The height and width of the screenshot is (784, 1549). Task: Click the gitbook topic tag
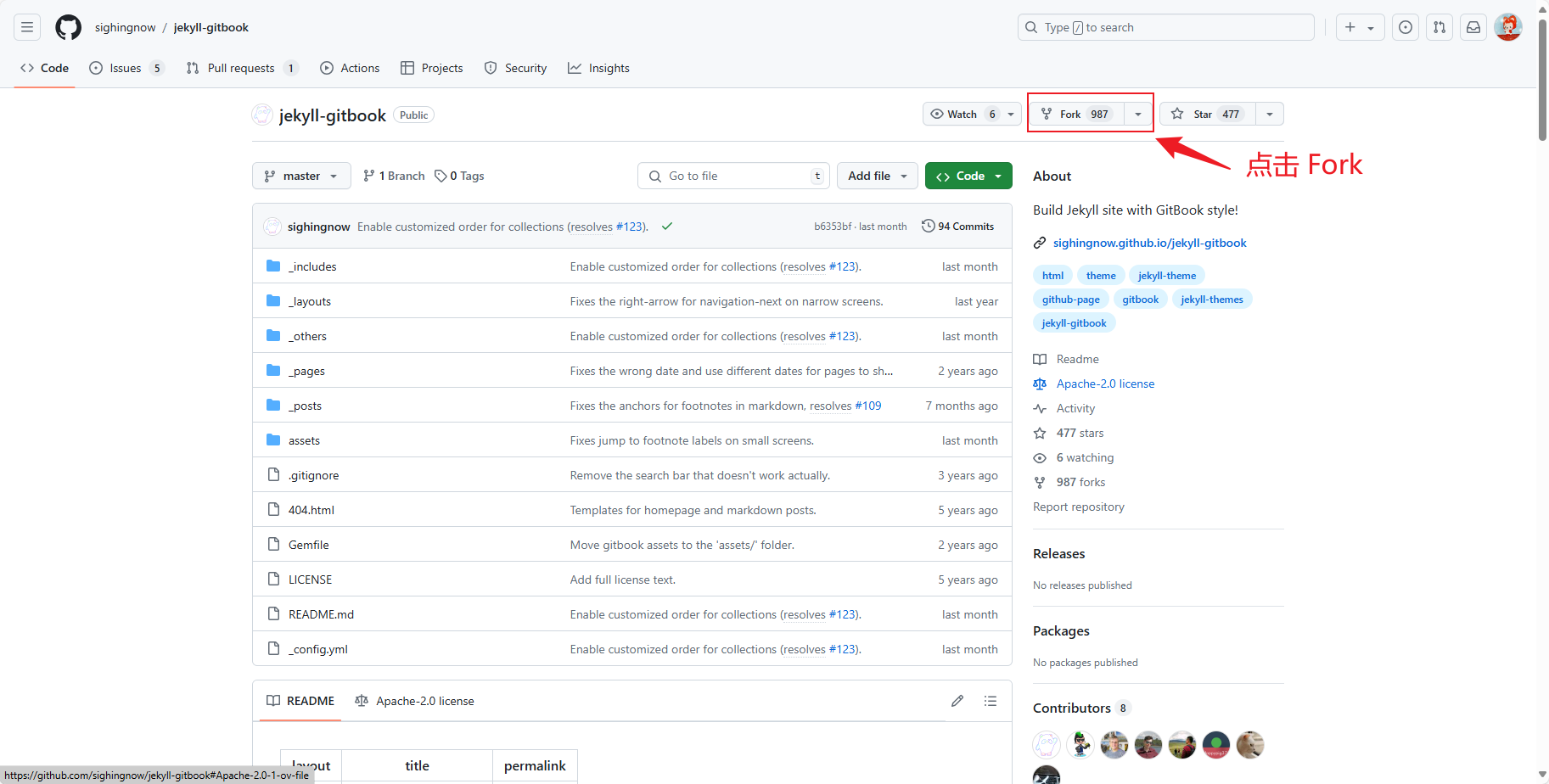(x=1140, y=300)
